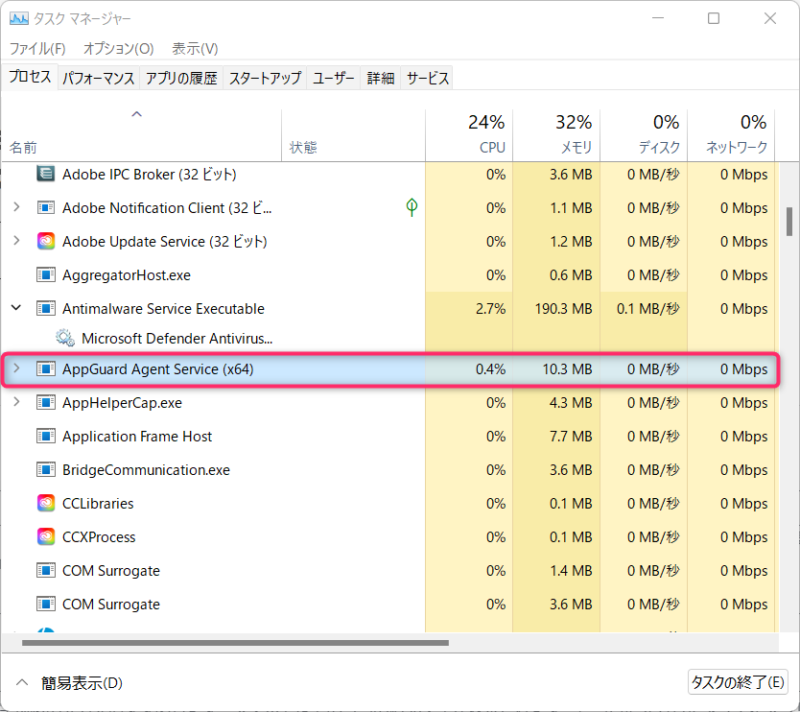
Task: Sort by the ディスク column header
Action: pyautogui.click(x=643, y=135)
